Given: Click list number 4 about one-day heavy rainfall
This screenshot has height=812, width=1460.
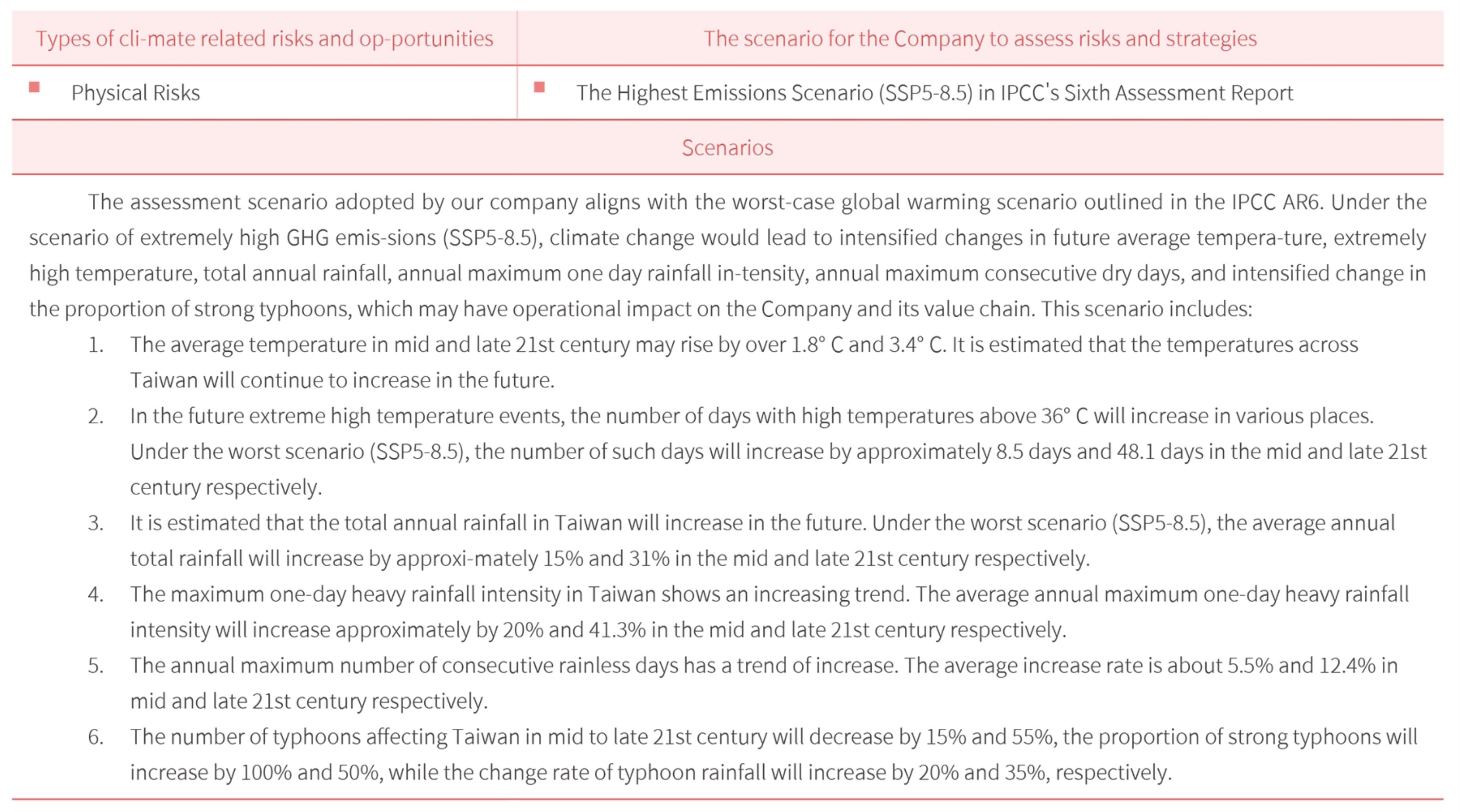Looking at the screenshot, I should click(95, 594).
